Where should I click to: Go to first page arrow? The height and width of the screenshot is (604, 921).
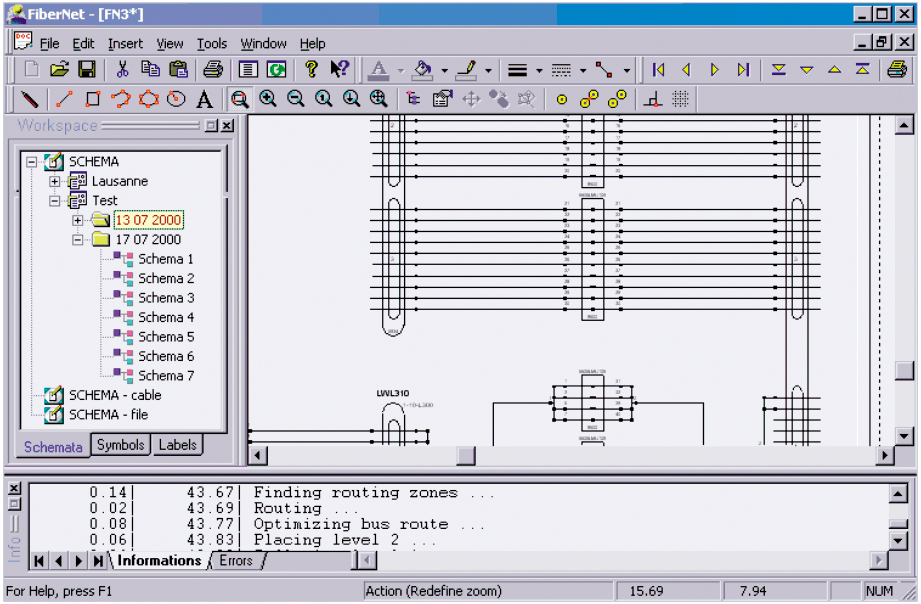tap(658, 69)
